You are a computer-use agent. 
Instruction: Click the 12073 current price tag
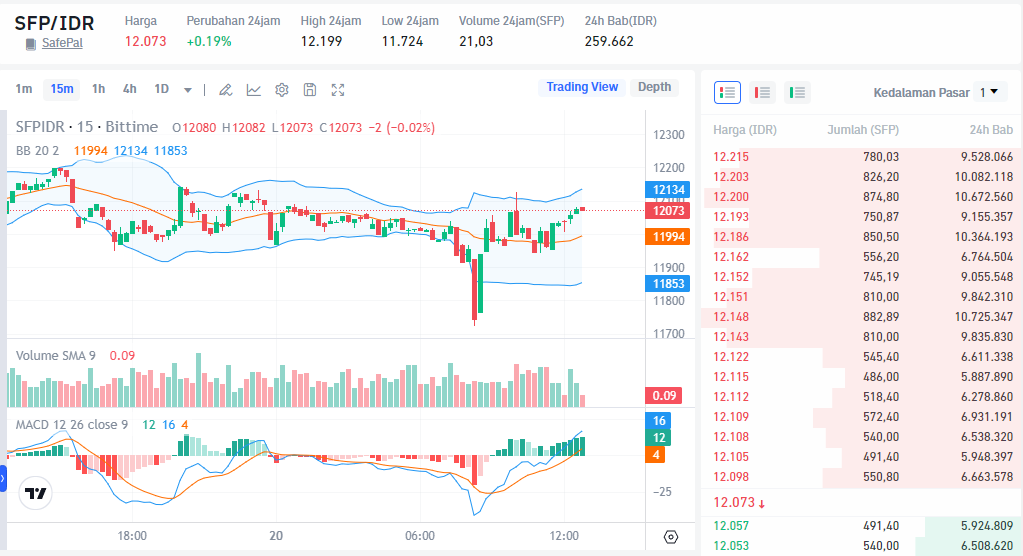click(x=668, y=211)
